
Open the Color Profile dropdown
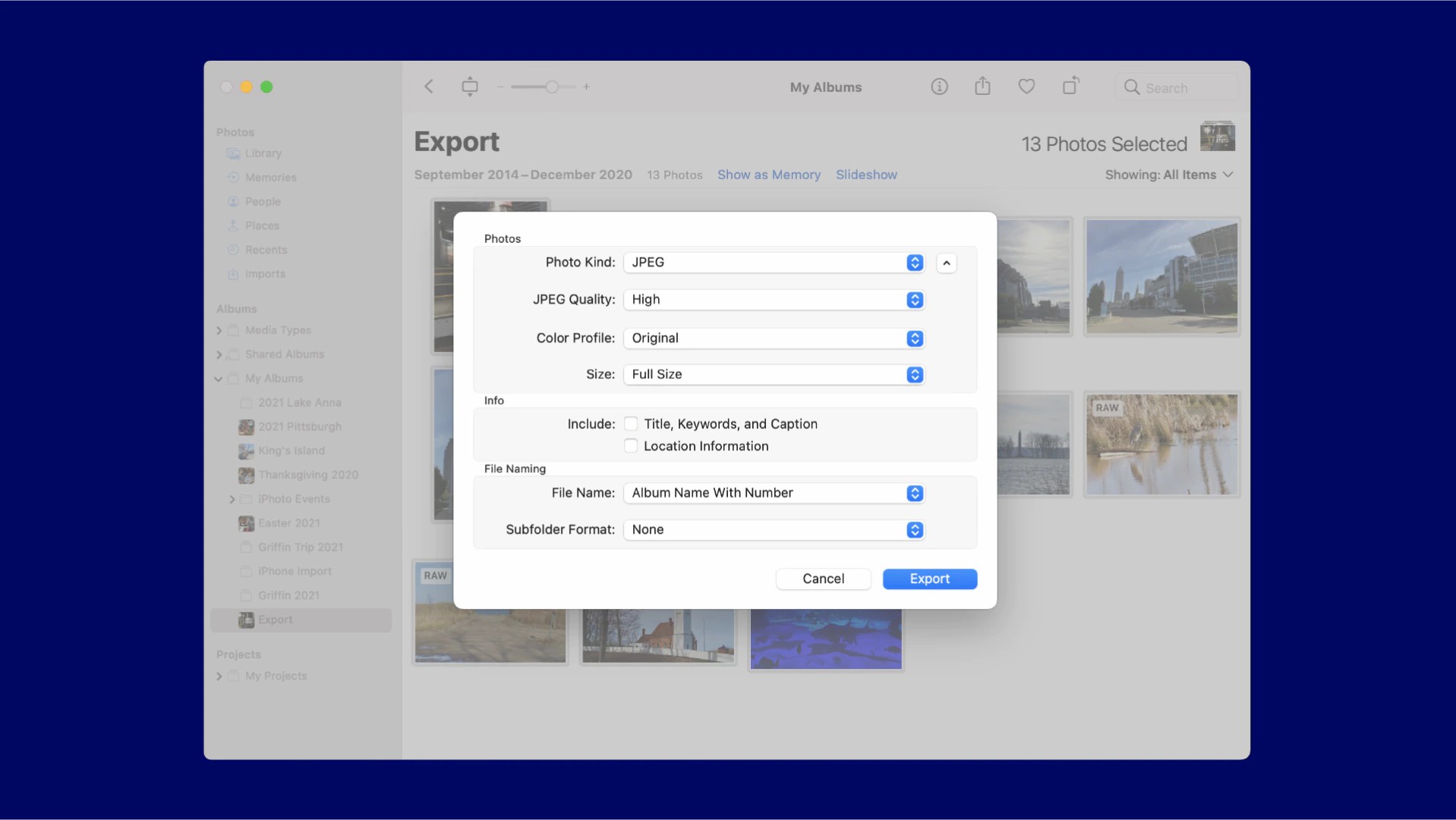(774, 338)
